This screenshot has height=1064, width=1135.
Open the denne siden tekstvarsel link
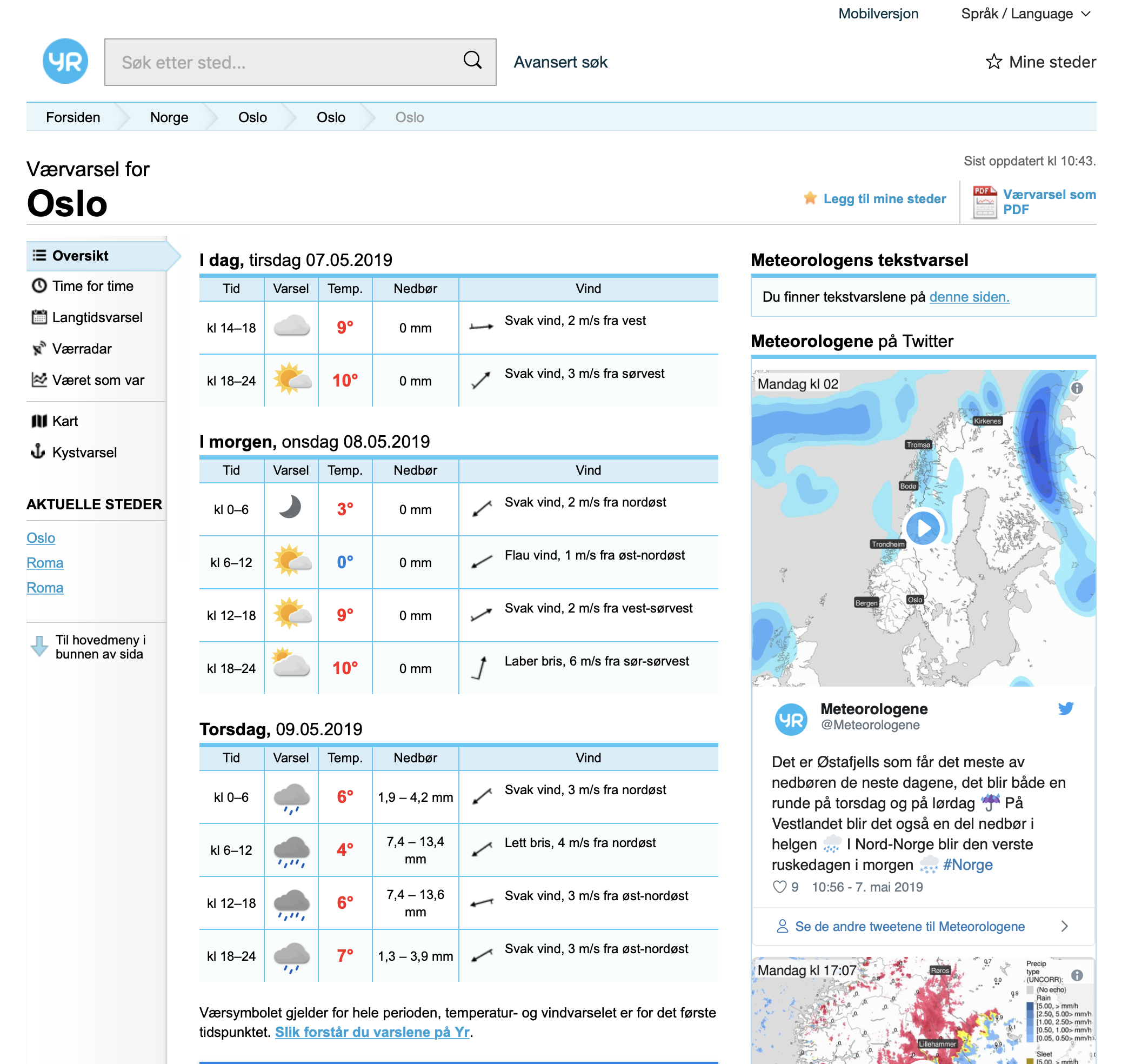click(x=970, y=296)
